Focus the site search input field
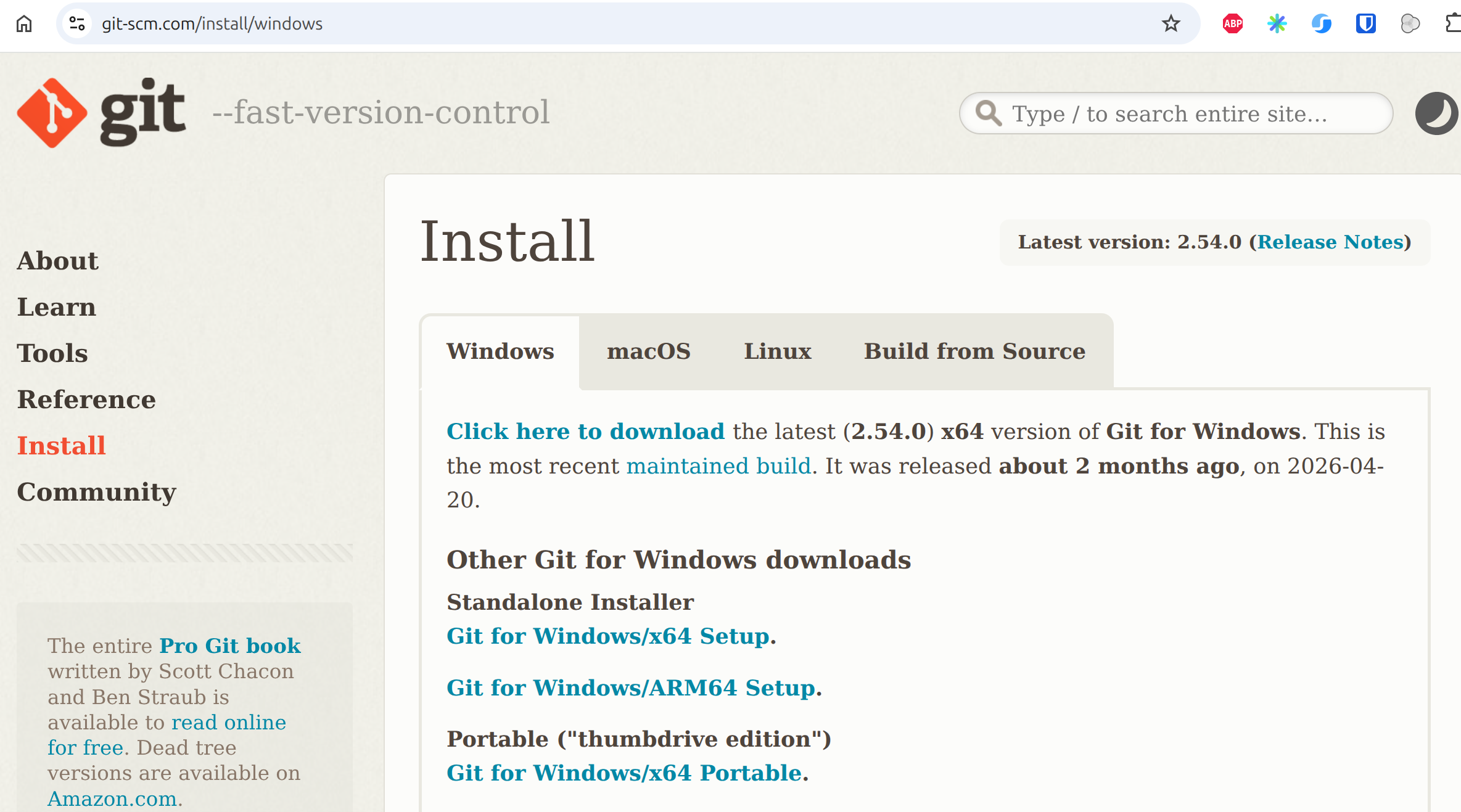Viewport: 1461px width, 812px height. click(1176, 113)
